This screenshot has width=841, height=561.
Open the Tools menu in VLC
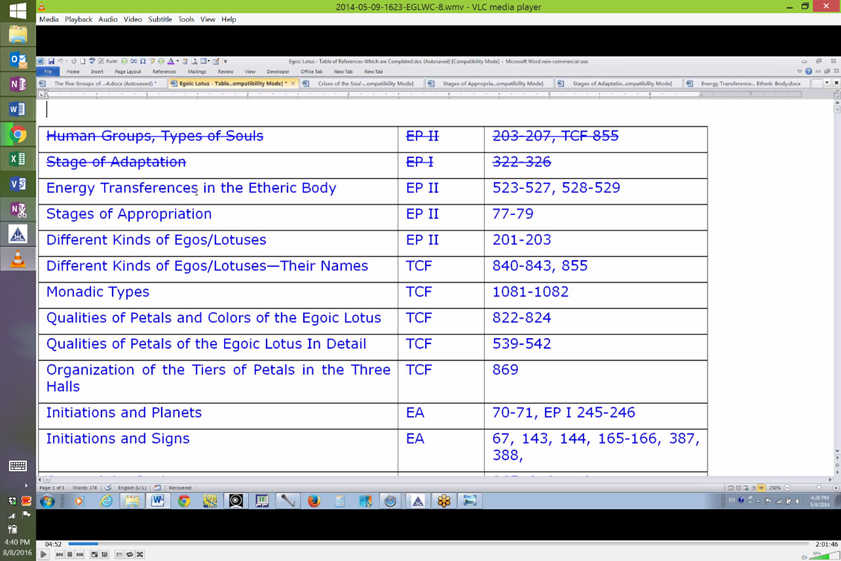[186, 19]
